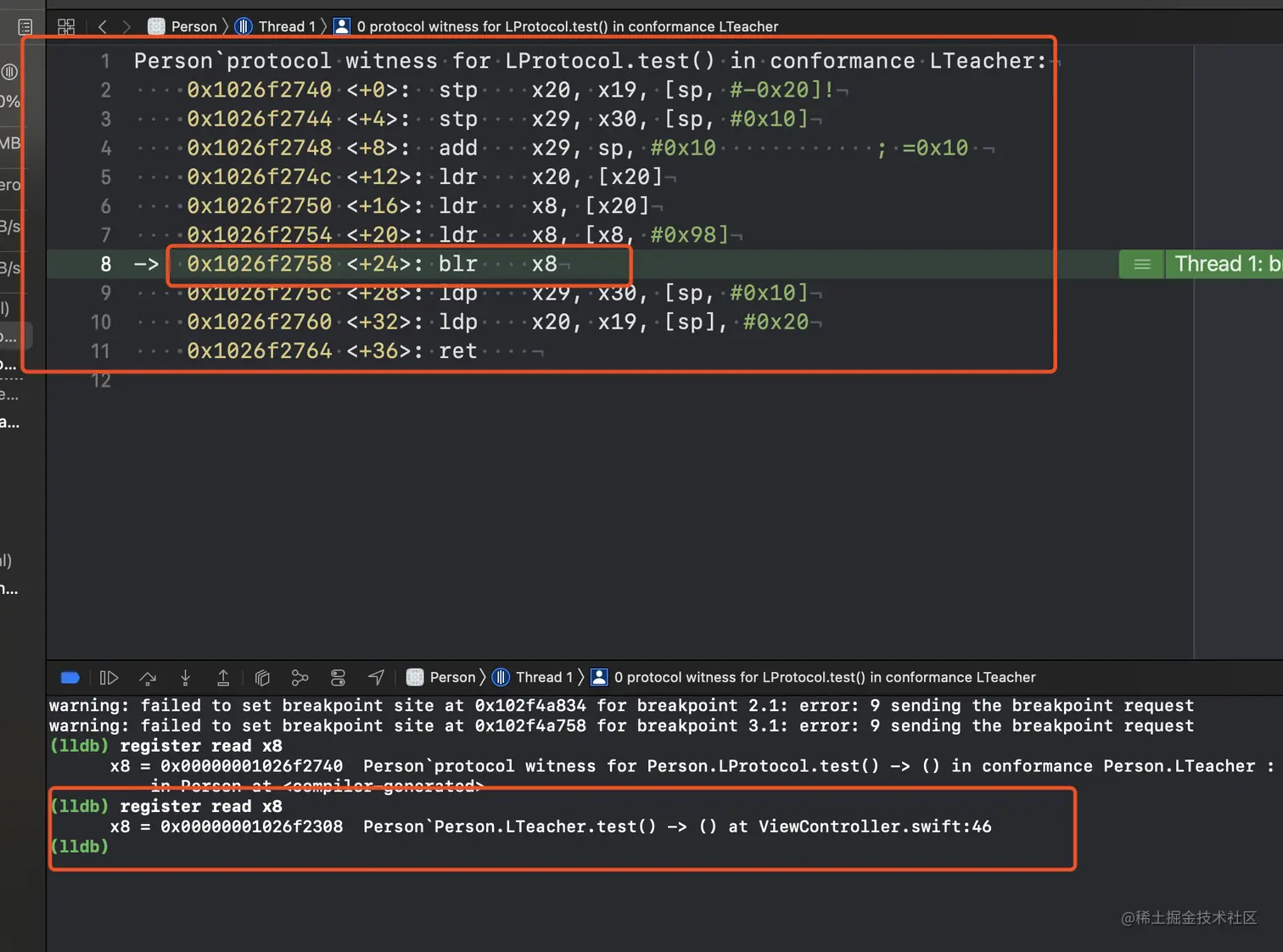Screen dimensions: 1283x952
Task: Open Simulate Location menu
Action: 376,677
